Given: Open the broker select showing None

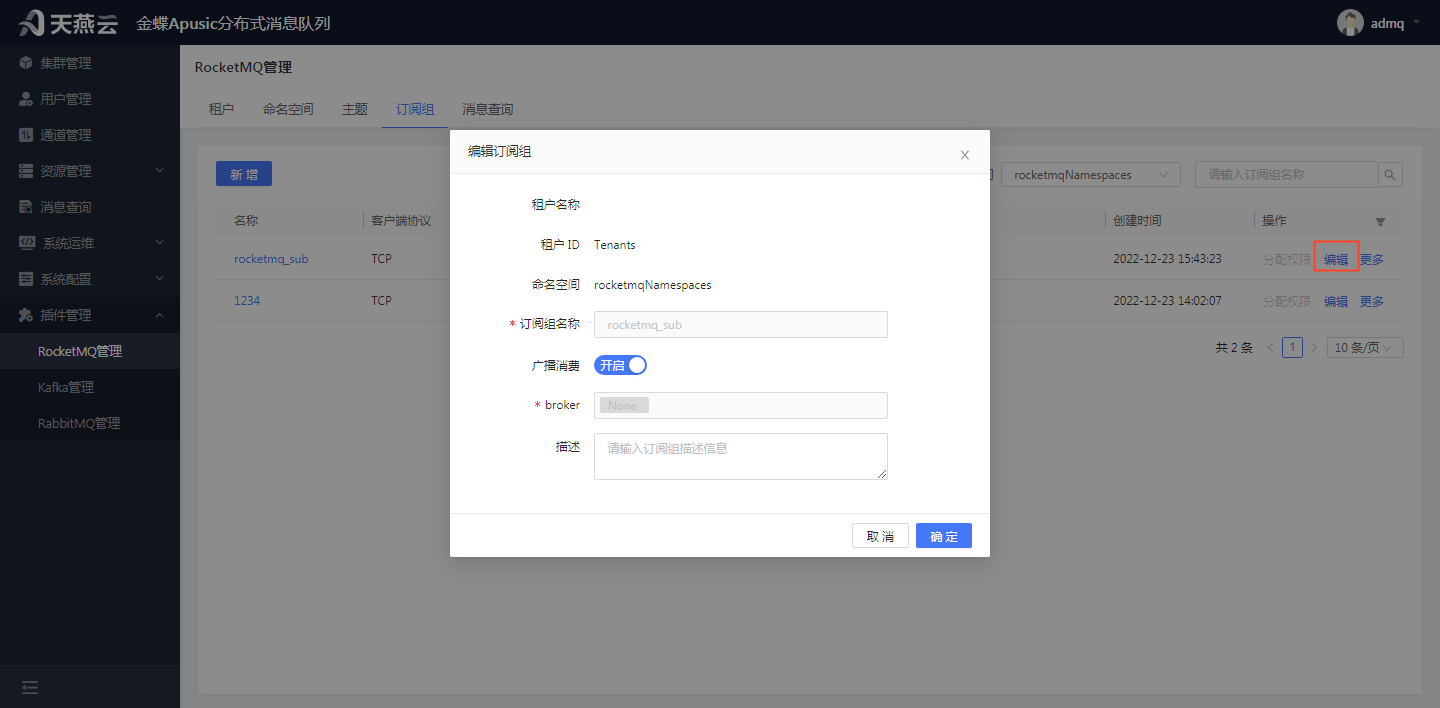Looking at the screenshot, I should [741, 405].
